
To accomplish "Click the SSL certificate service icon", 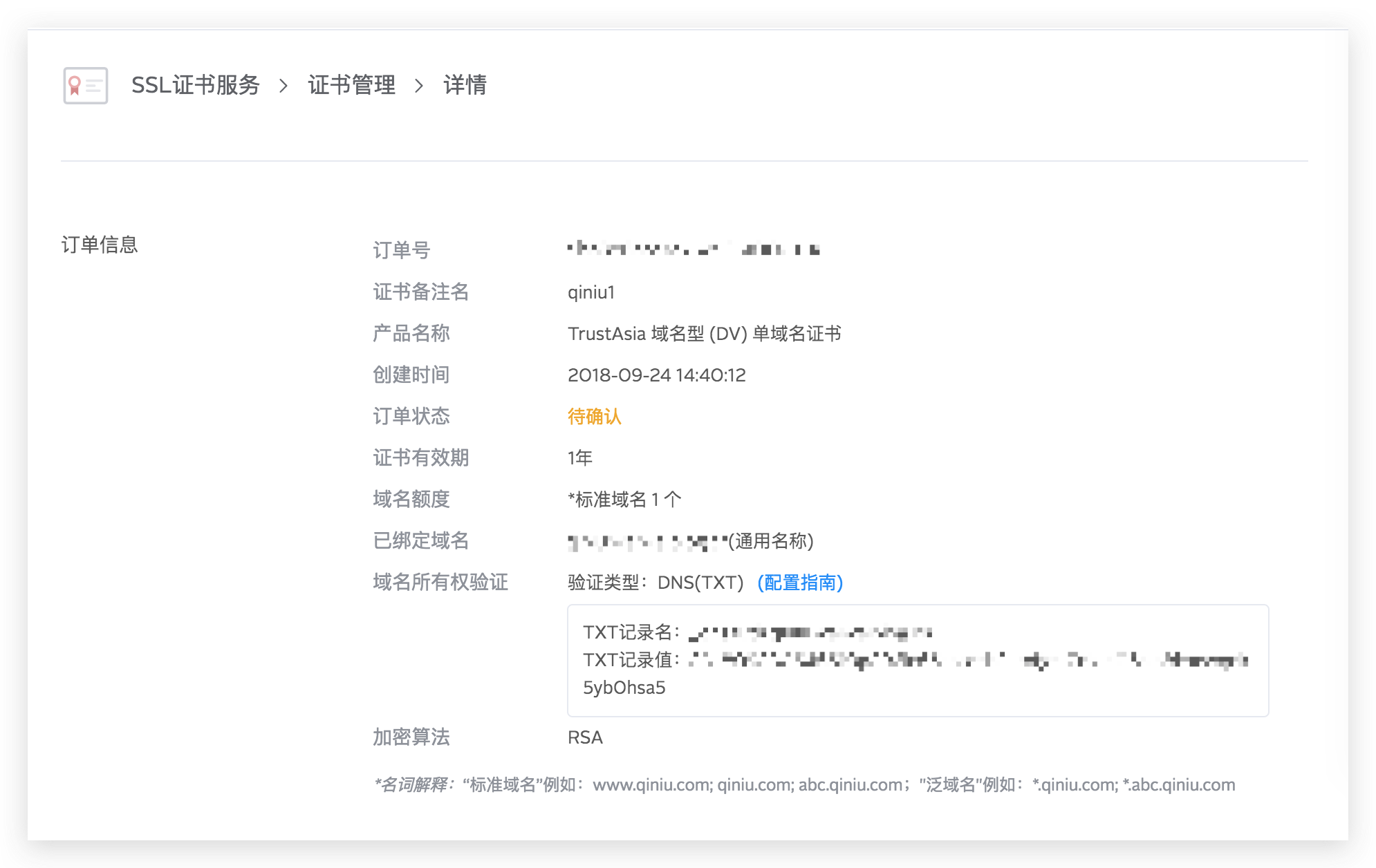I will tap(85, 86).
